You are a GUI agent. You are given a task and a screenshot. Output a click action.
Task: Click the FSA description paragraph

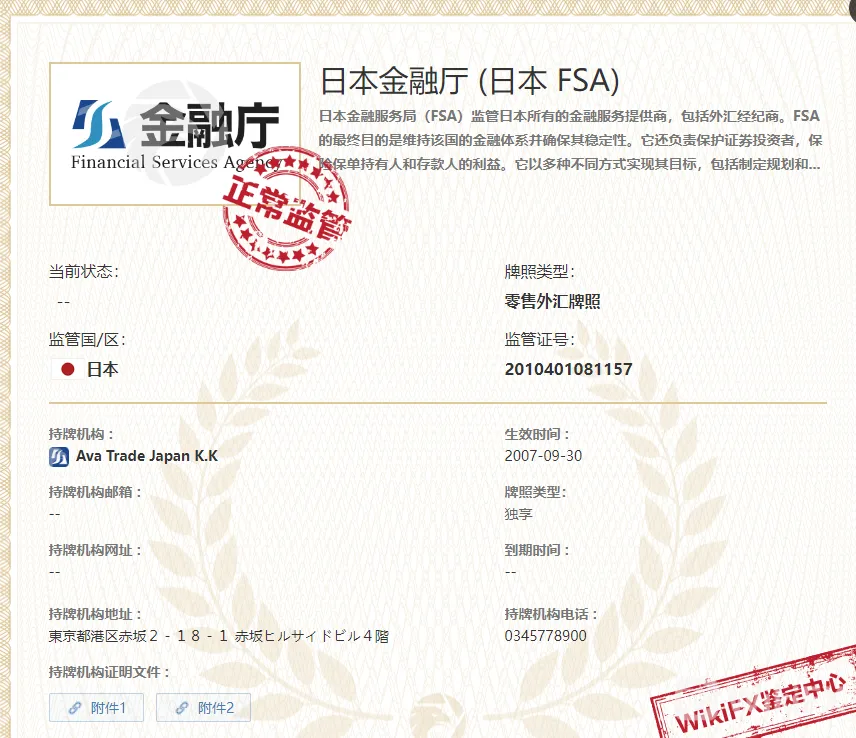(x=570, y=140)
